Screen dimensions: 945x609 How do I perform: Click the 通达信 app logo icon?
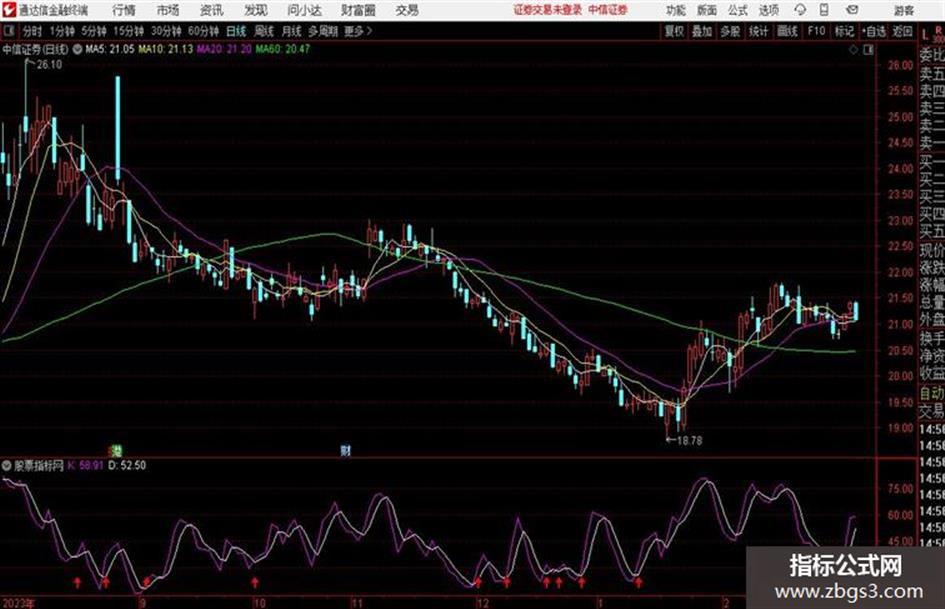click(10, 10)
